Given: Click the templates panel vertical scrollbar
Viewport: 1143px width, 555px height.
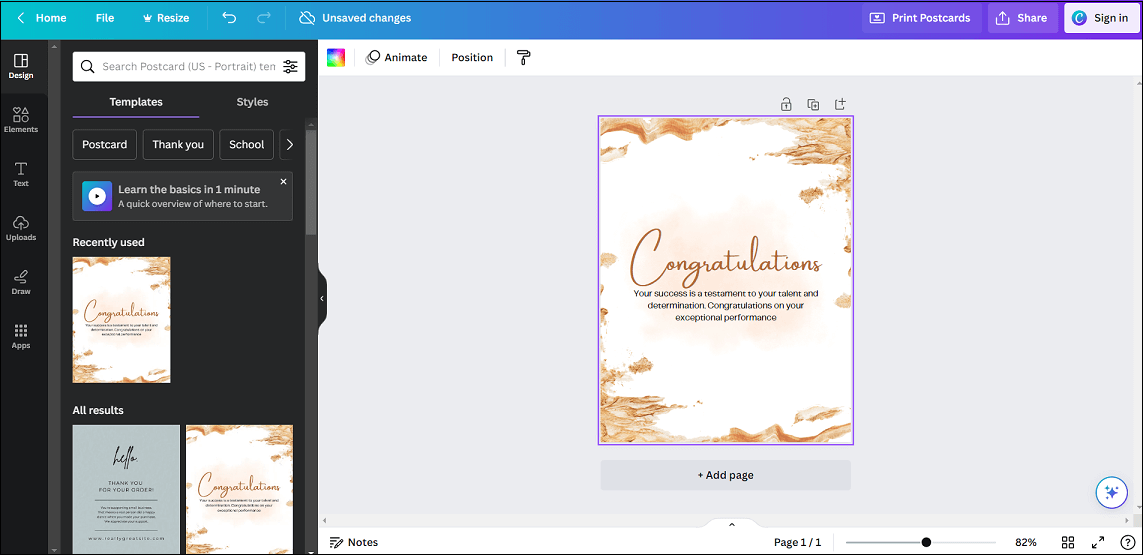Looking at the screenshot, I should coord(311,183).
